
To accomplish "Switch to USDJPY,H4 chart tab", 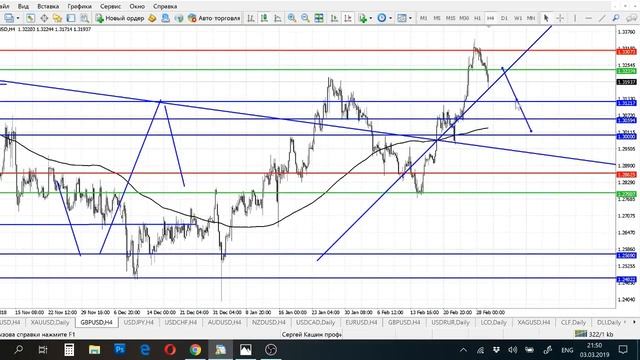I will coord(138,322).
